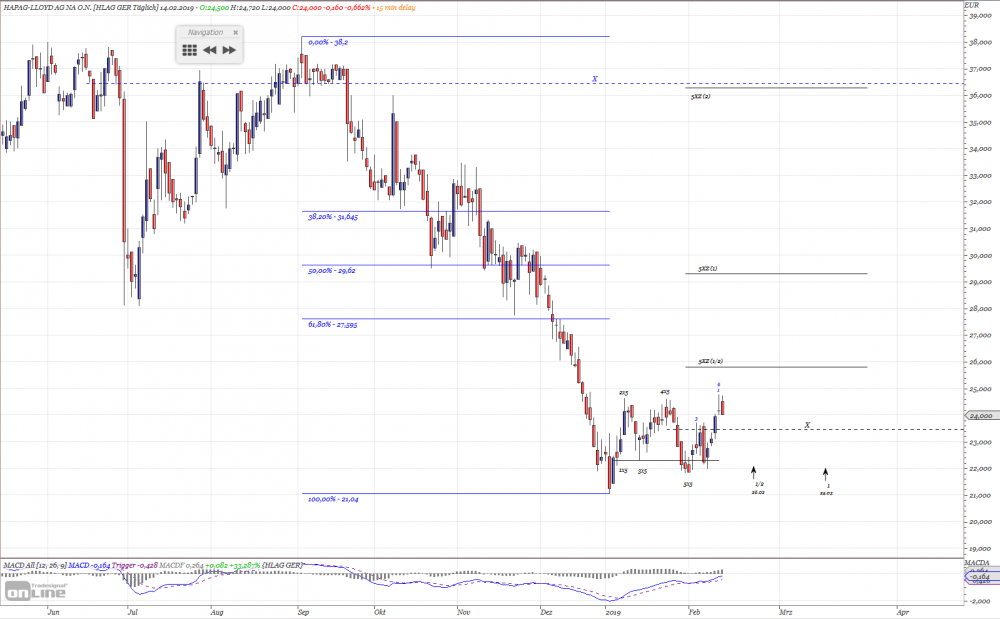
Task: Click the MACD All indicator legend
Action: [153, 565]
